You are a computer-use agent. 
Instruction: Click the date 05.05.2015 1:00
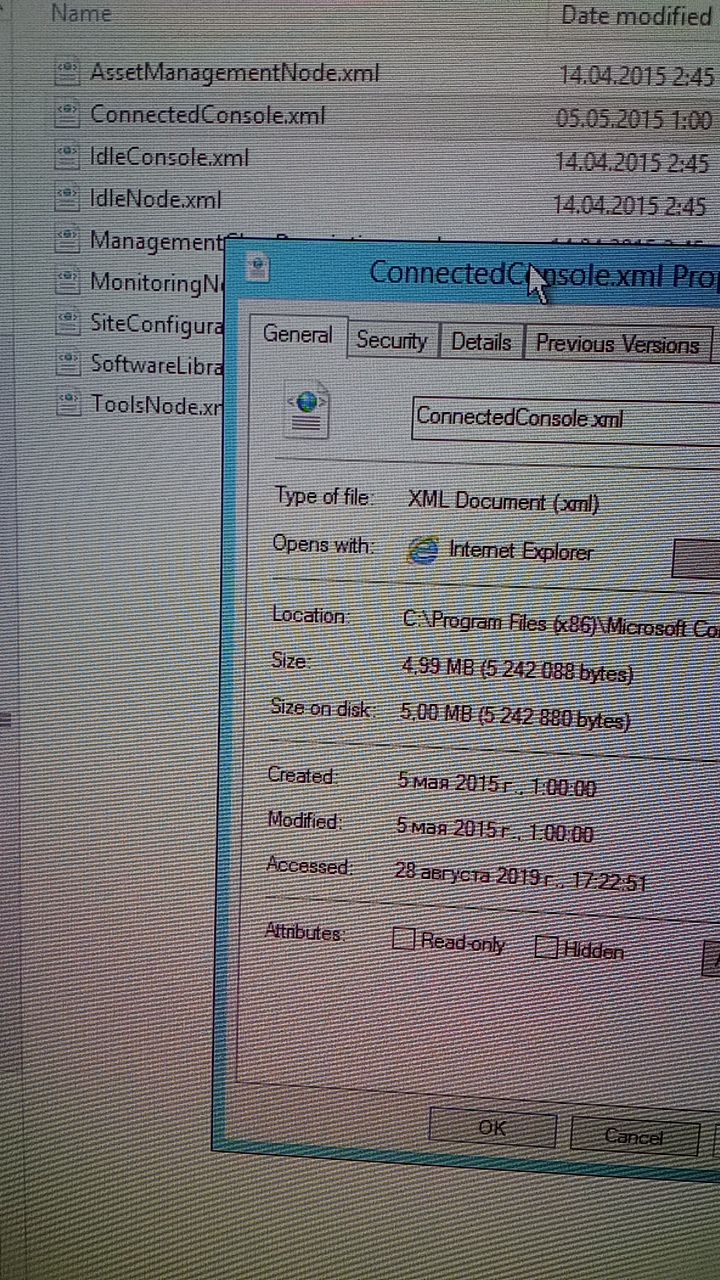click(634, 119)
